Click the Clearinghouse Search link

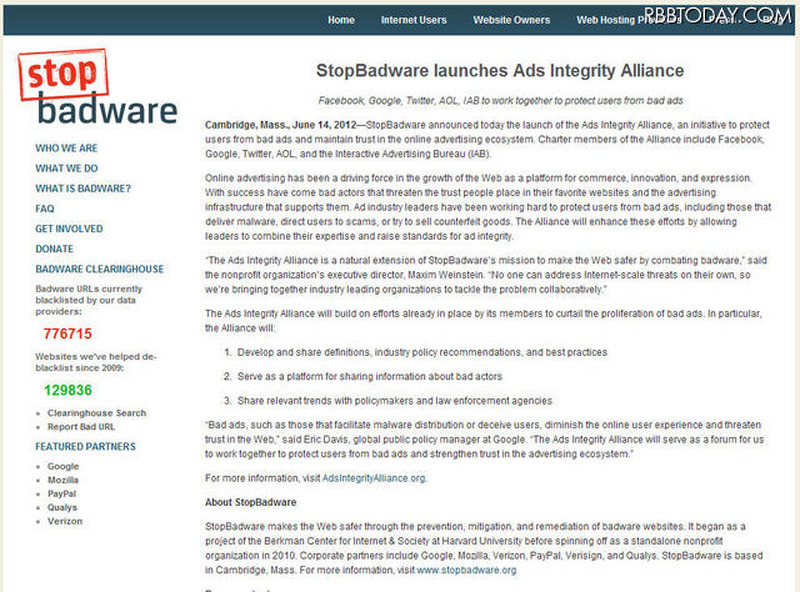tap(96, 413)
